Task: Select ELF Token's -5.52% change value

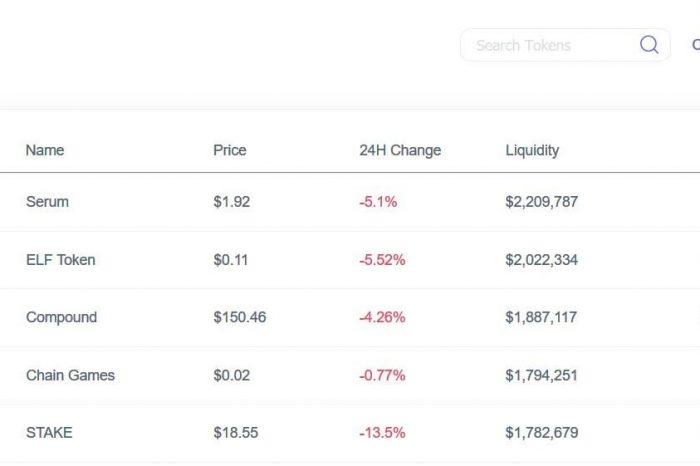Action: click(x=382, y=260)
